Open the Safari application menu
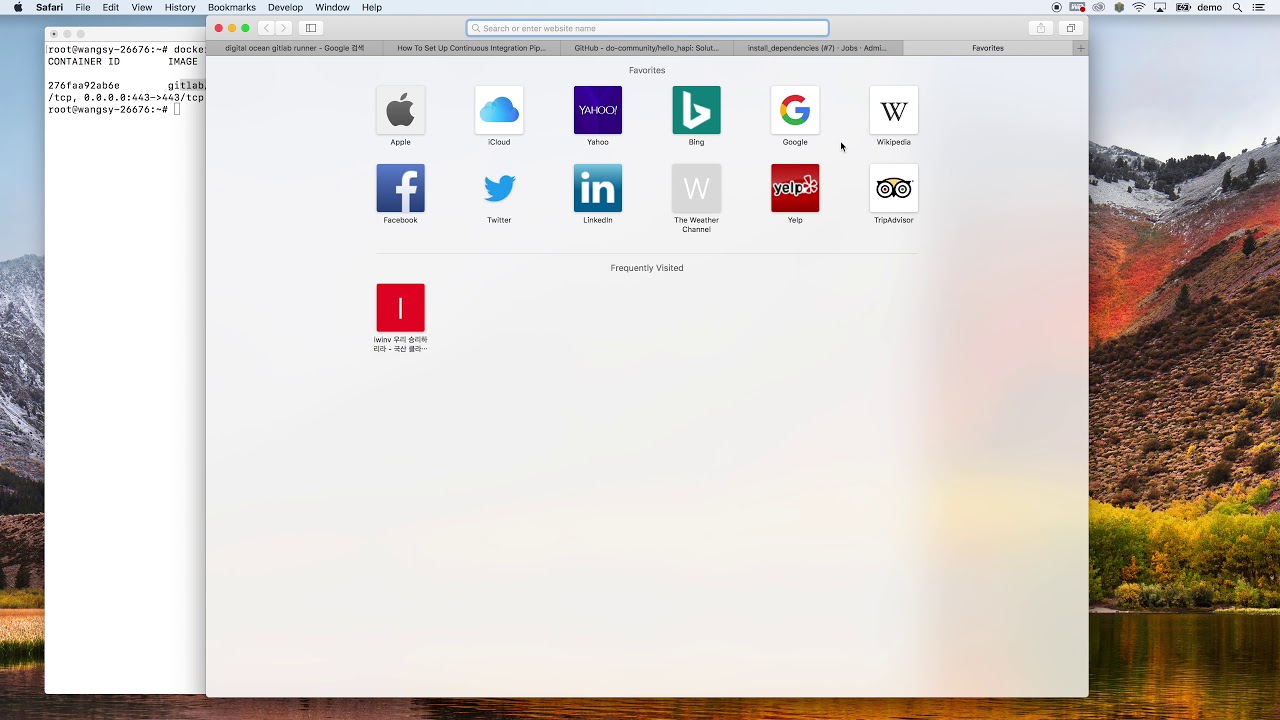Screen dimensions: 1280x720 click(x=49, y=7)
